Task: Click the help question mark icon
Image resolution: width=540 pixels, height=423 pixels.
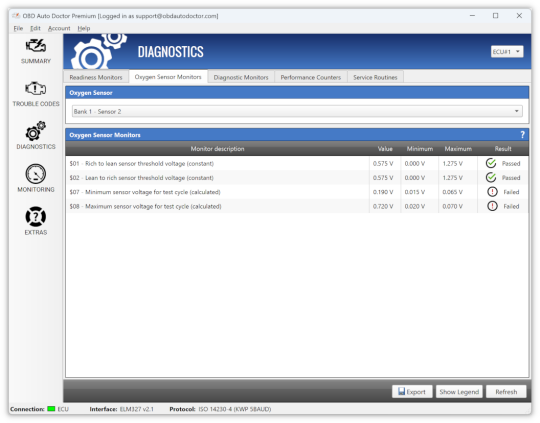Action: (522, 135)
